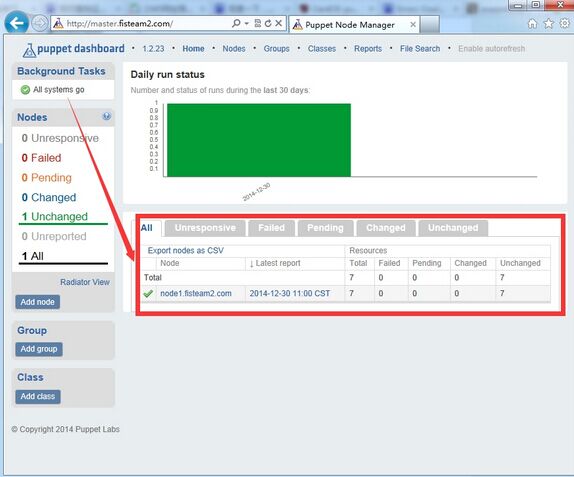This screenshot has width=574, height=477.
Task: Refresh the page with reload icon
Action: [x=268, y=23]
